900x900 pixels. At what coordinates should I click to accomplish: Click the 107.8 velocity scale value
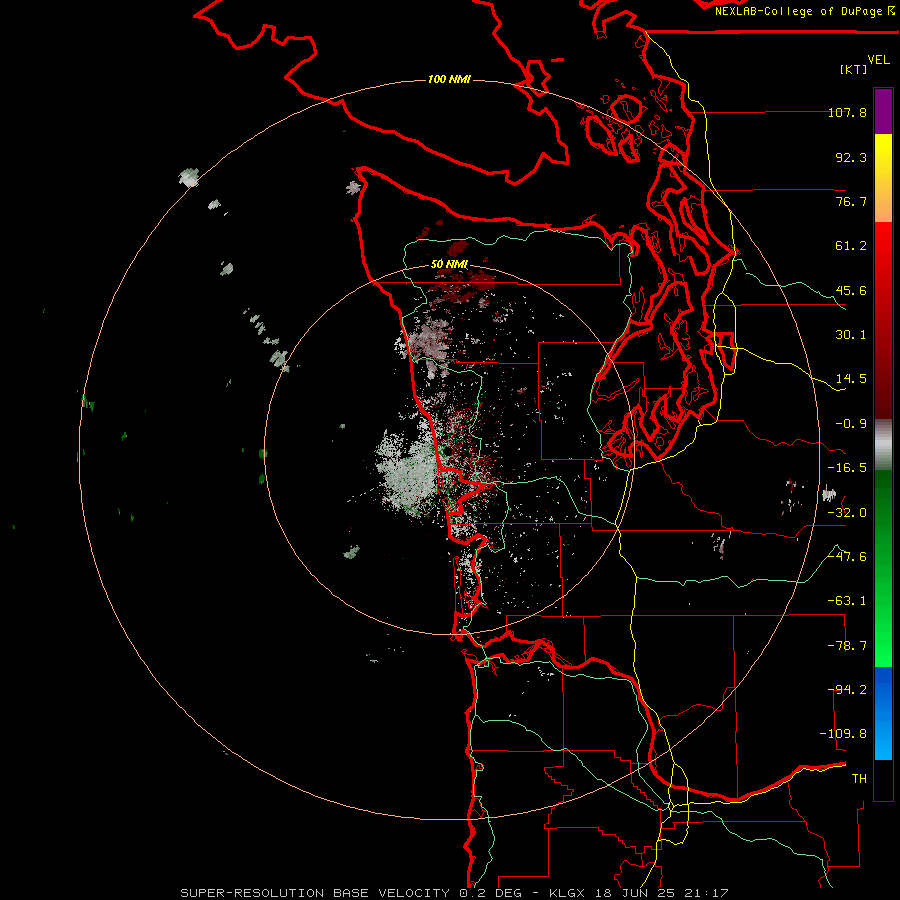[x=847, y=112]
